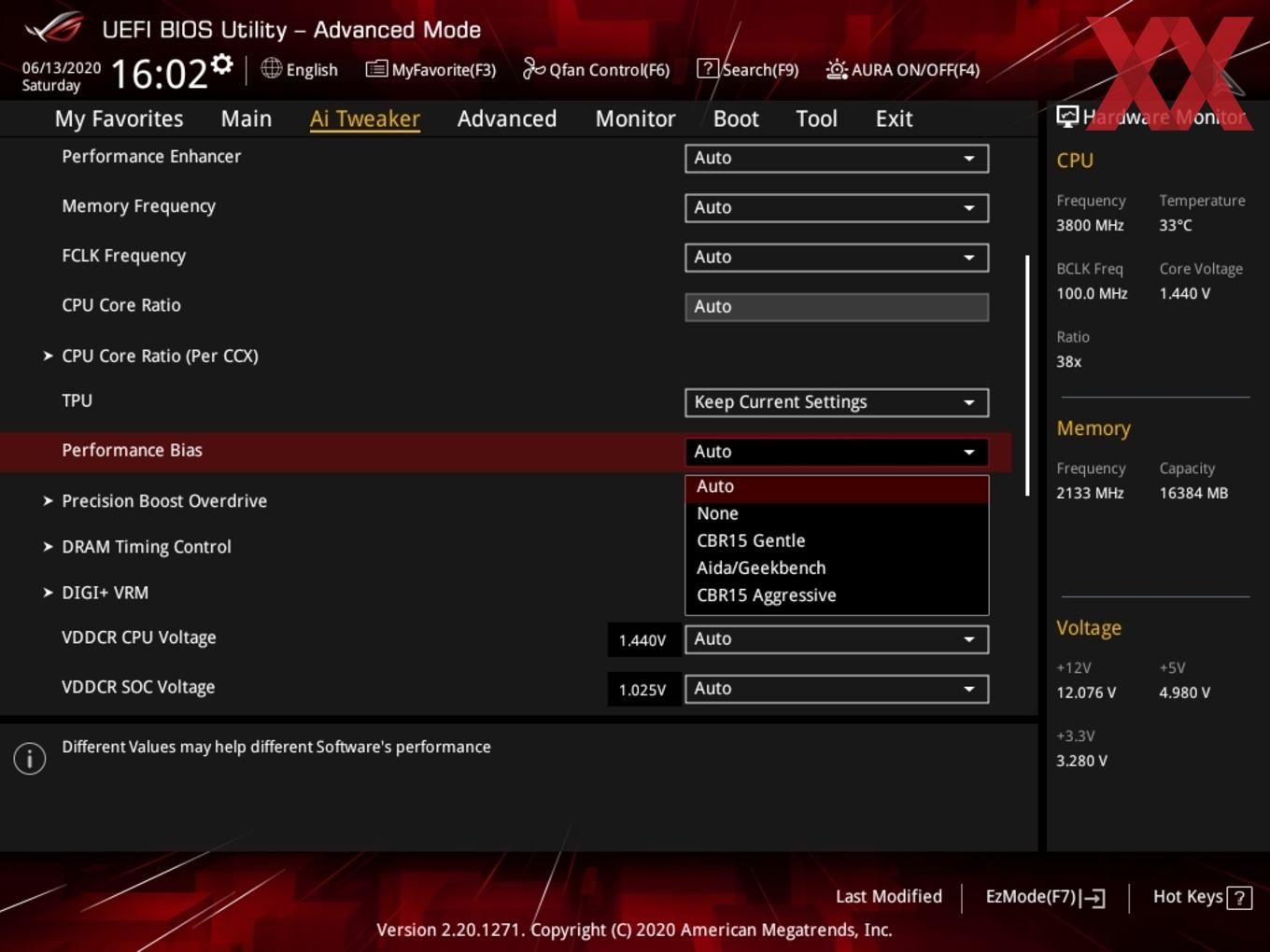Open the FCLK Frequency dropdown
Screen dimensions: 1270x952
click(x=837, y=257)
